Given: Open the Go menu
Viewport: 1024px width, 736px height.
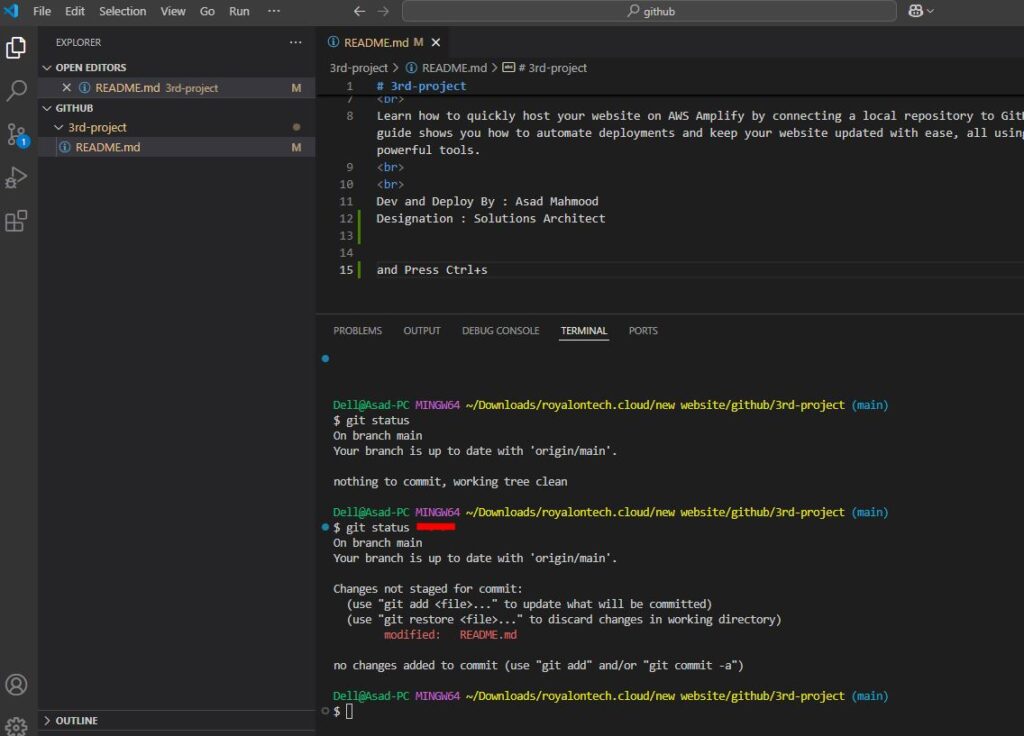Looking at the screenshot, I should (207, 11).
